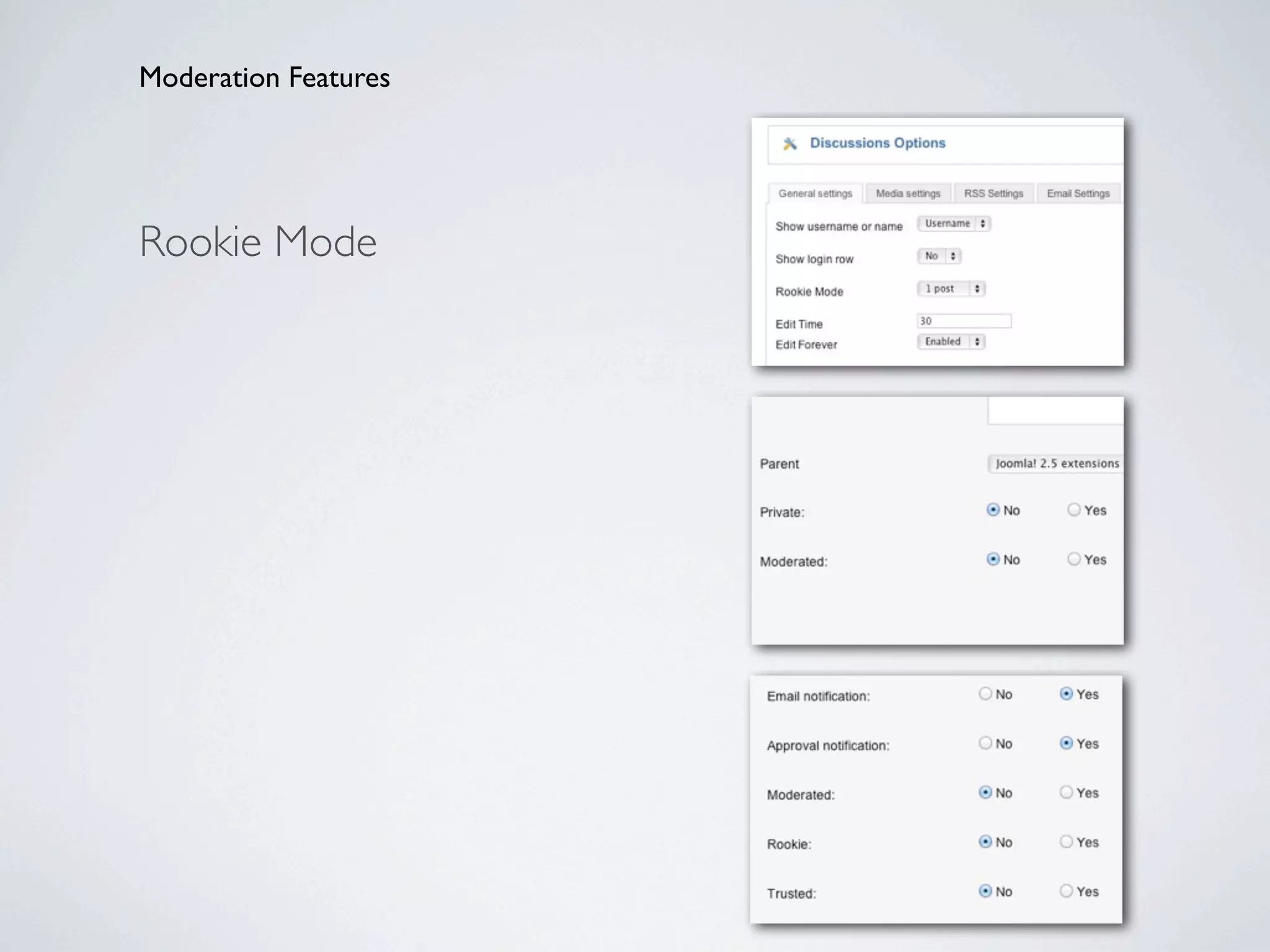The image size is (1270, 952).
Task: Switch to the Media settings tab
Action: (908, 193)
